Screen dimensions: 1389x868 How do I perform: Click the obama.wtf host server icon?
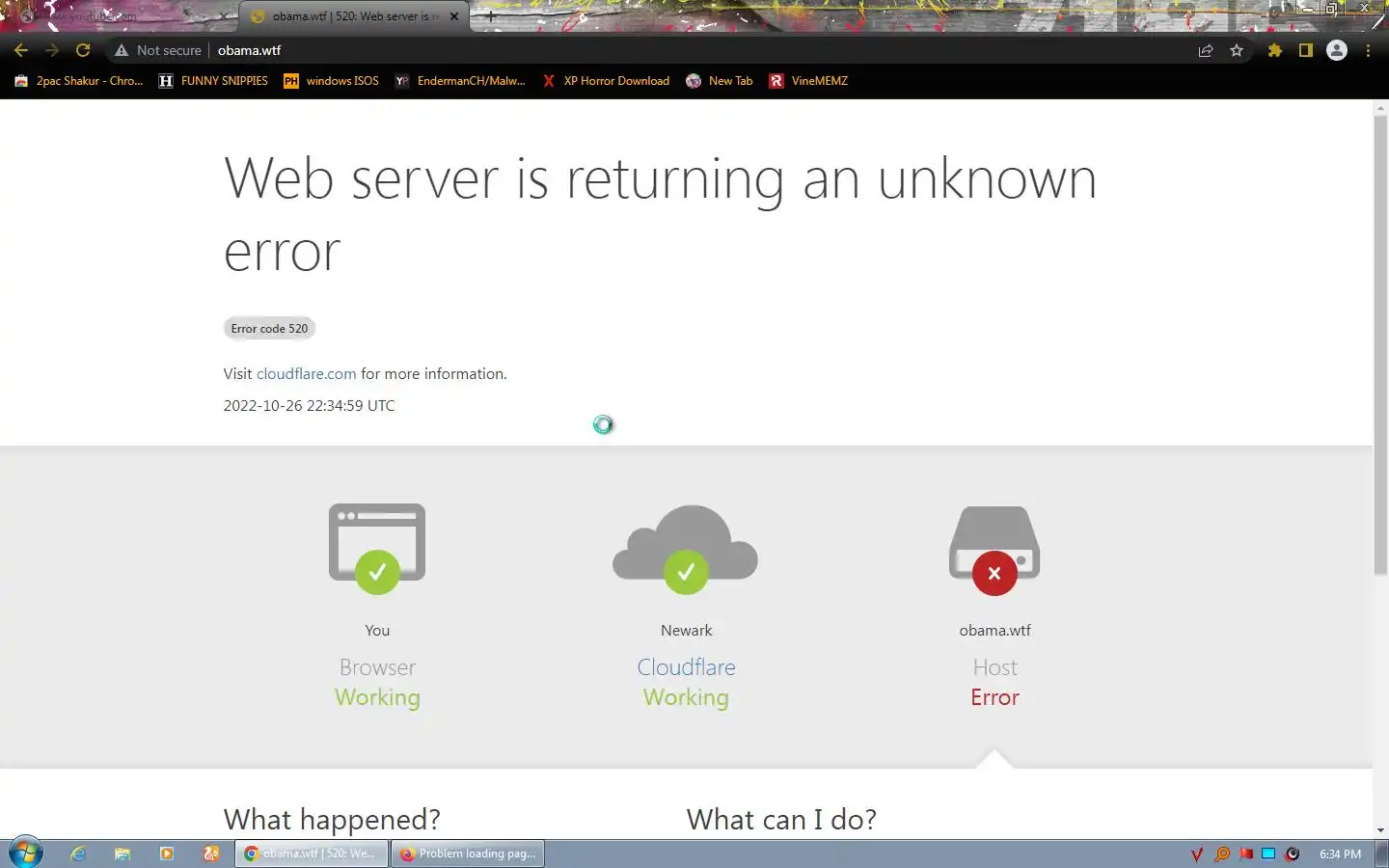994,550
